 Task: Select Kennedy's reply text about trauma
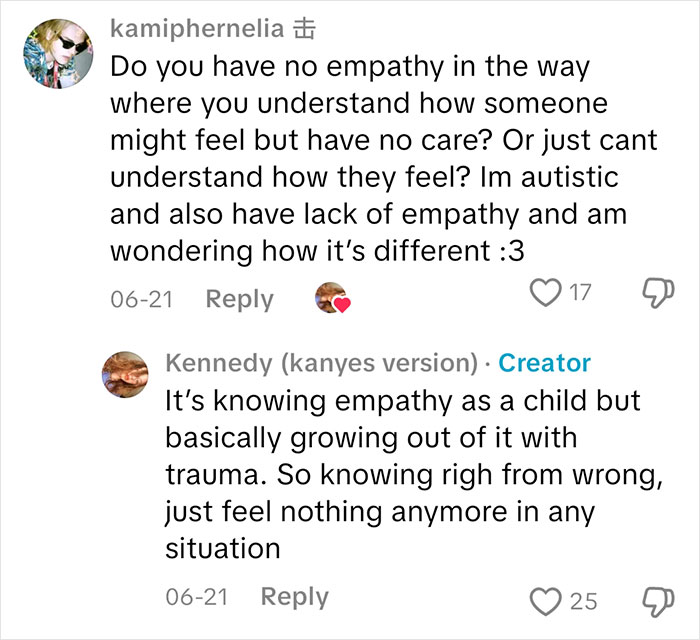(x=414, y=474)
